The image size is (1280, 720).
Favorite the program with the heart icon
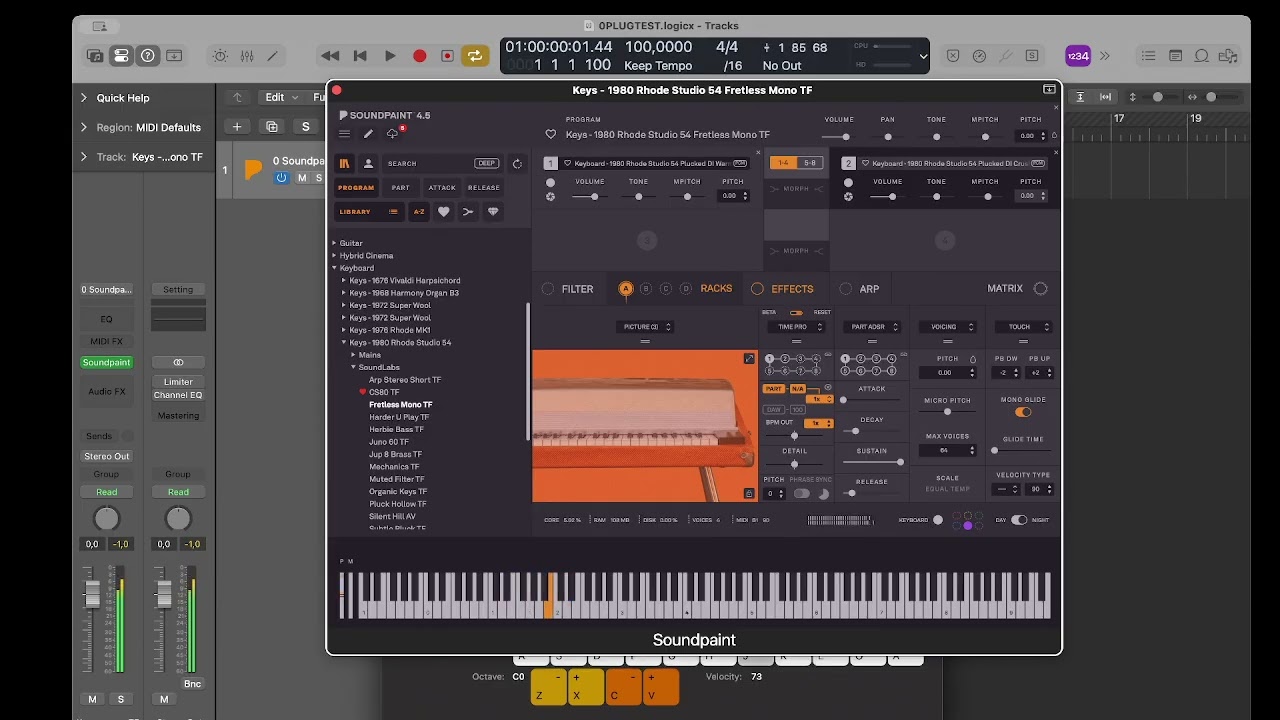click(x=550, y=134)
